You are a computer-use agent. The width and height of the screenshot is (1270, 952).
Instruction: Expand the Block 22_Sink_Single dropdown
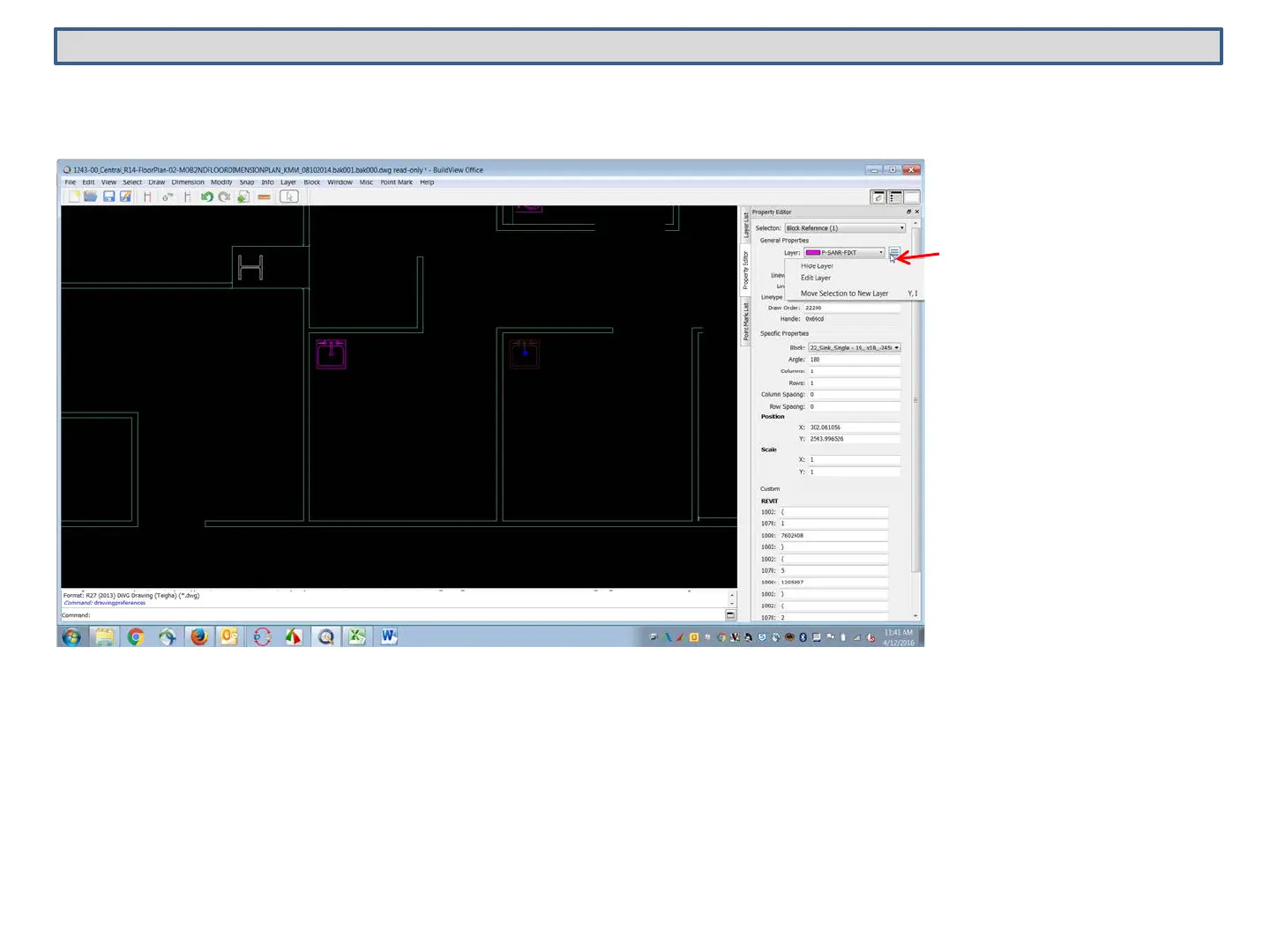pyautogui.click(x=855, y=348)
